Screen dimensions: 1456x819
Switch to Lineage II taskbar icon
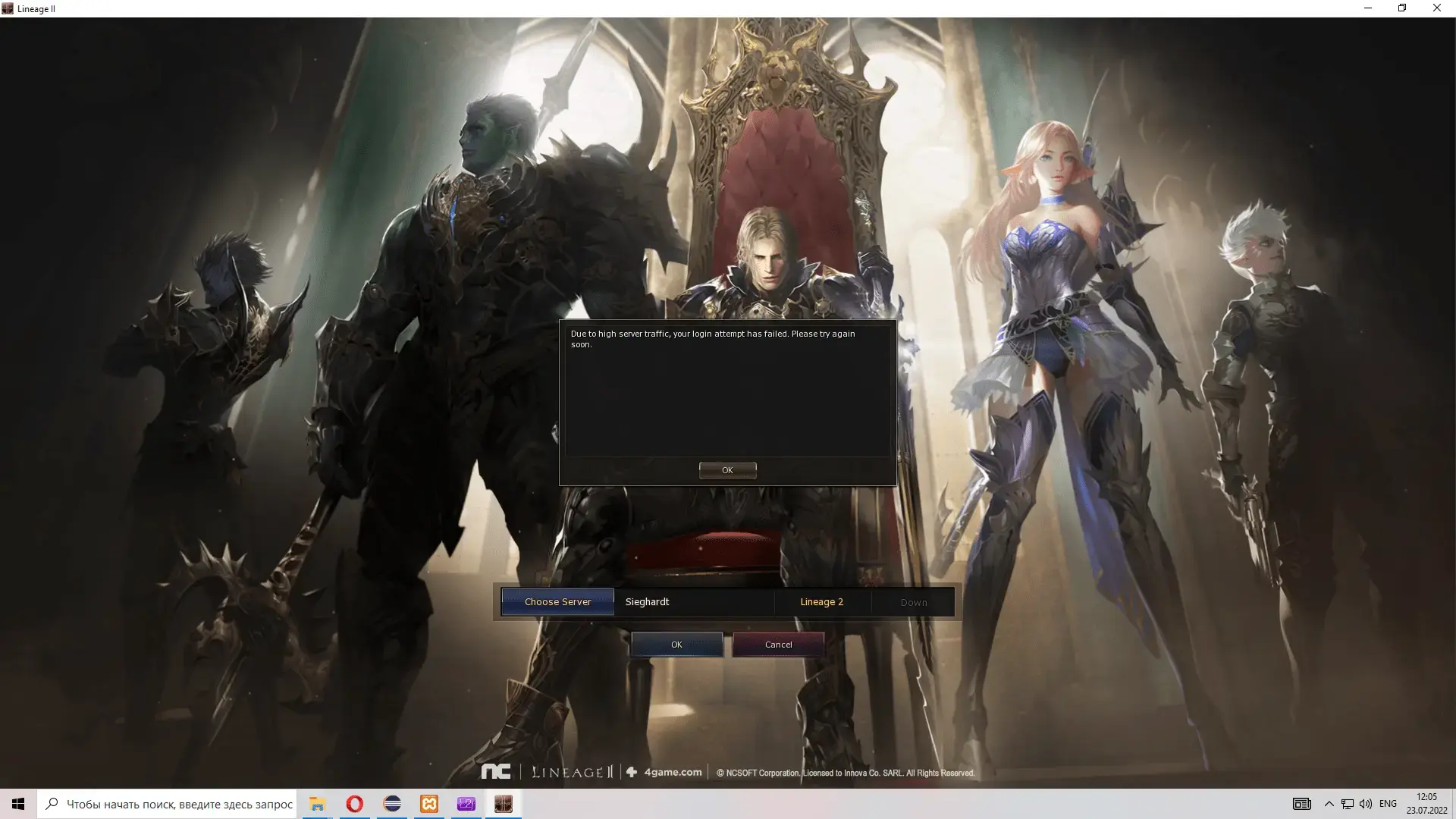pos(504,804)
